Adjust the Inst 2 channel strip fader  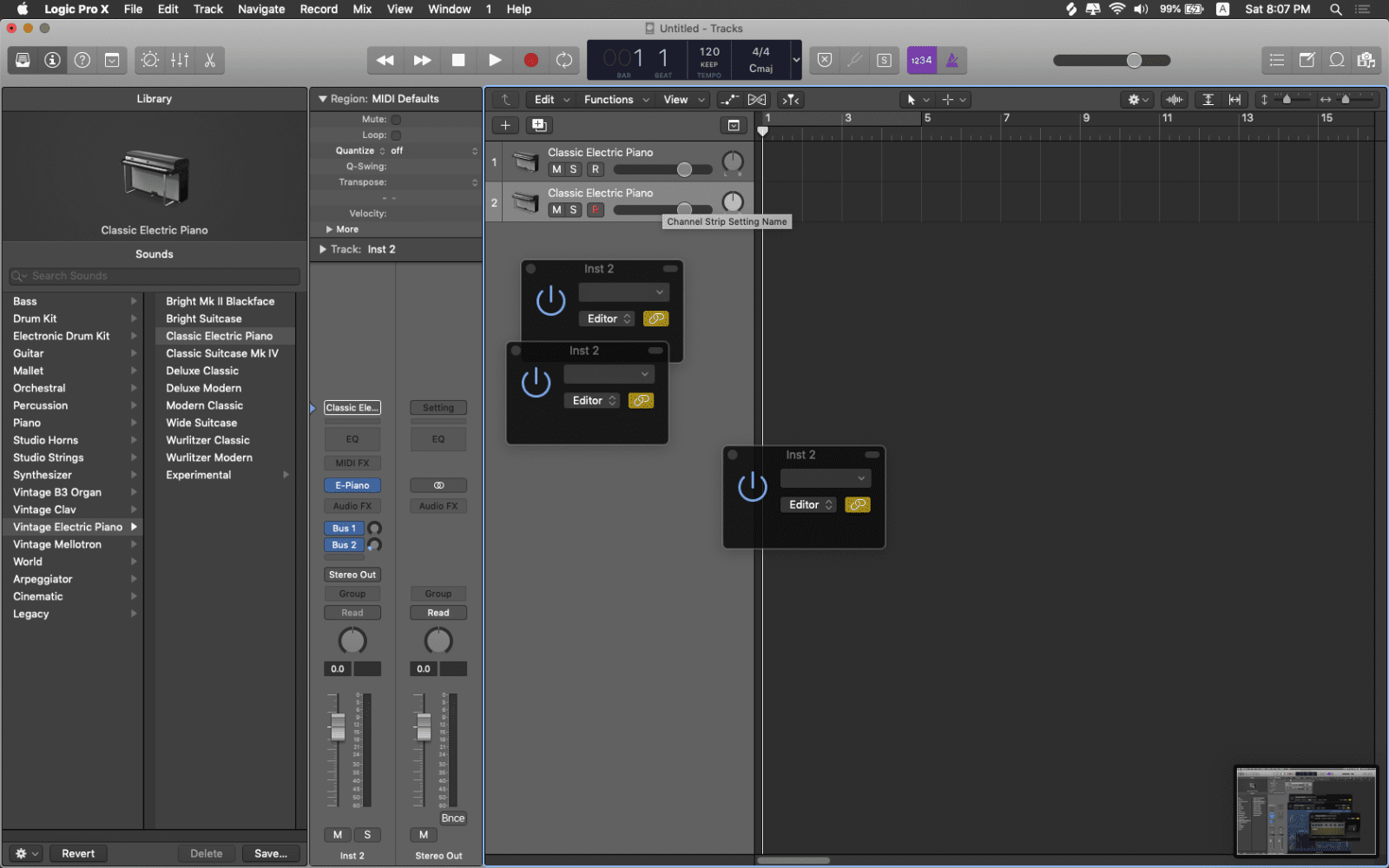pyautogui.click(x=337, y=726)
